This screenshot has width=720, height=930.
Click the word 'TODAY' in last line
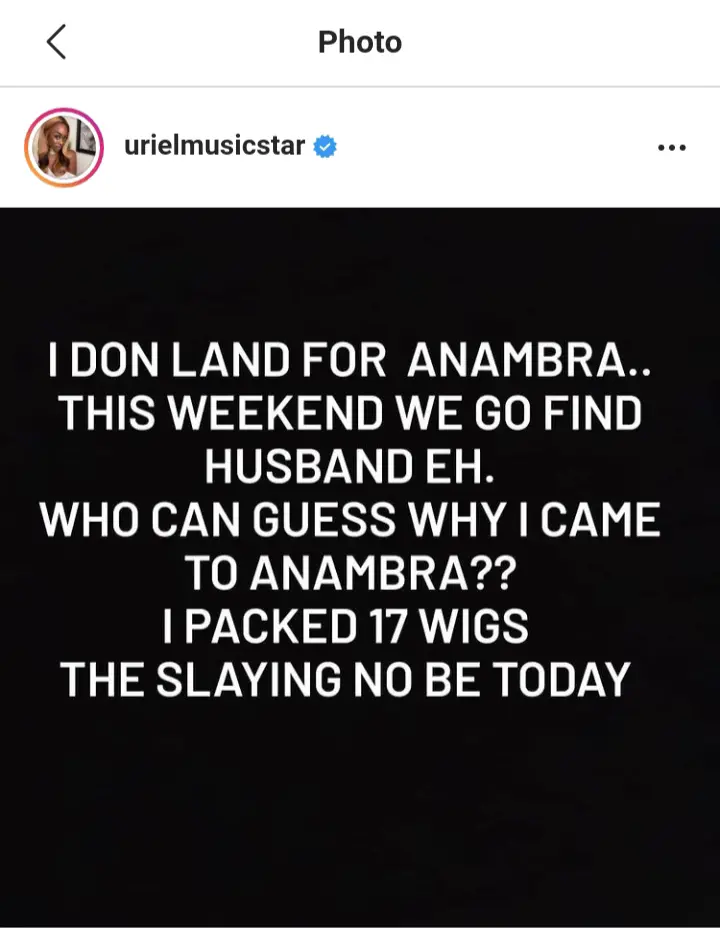click(562, 680)
